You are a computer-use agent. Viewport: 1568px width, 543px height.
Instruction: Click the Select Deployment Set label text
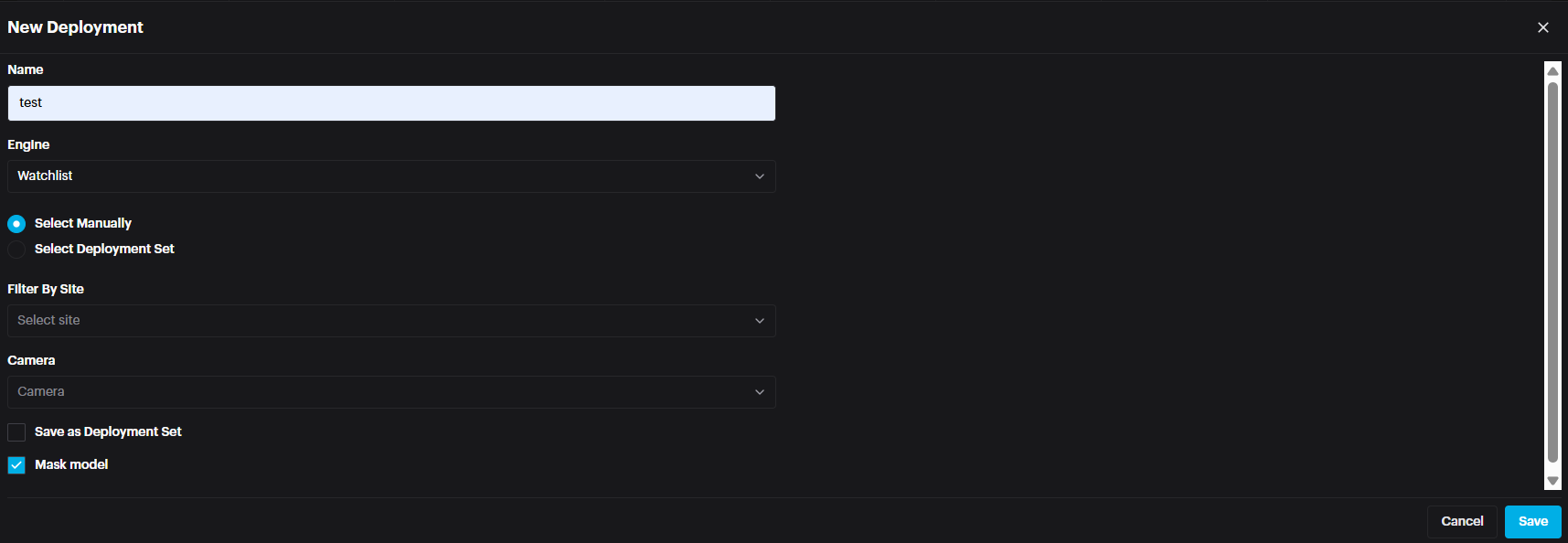point(104,250)
